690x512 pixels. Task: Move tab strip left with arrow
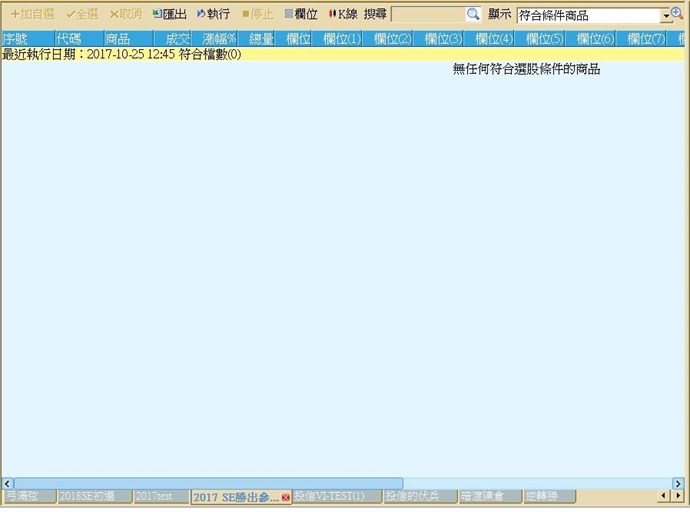click(664, 496)
